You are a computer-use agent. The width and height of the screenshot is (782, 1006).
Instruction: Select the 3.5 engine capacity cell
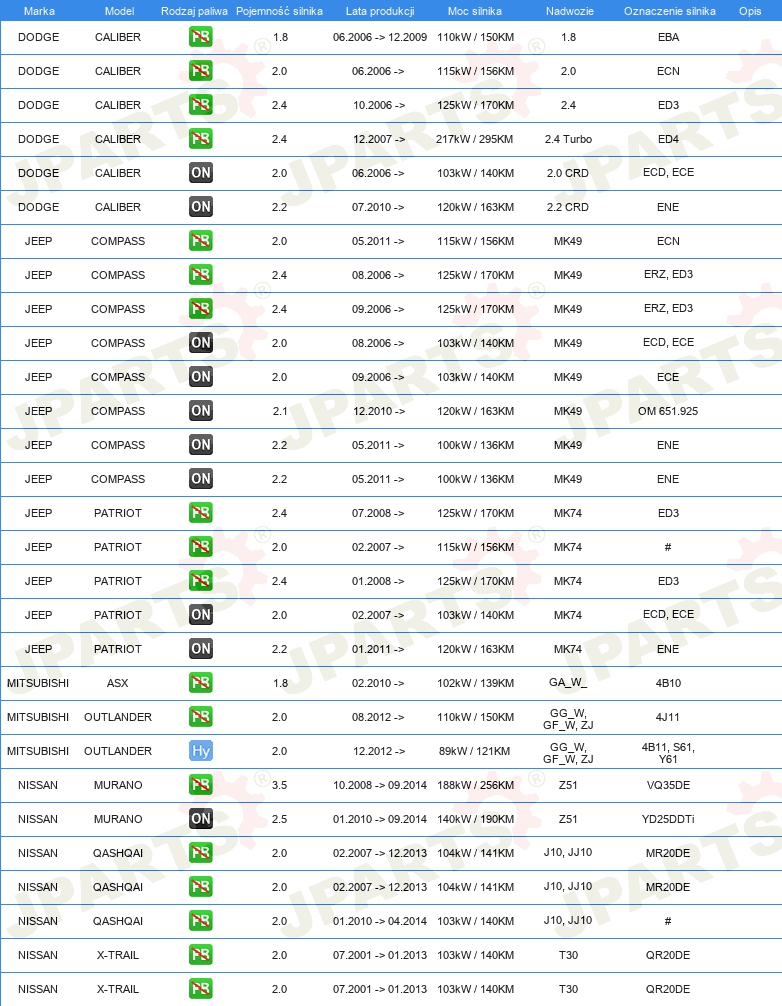(x=280, y=785)
